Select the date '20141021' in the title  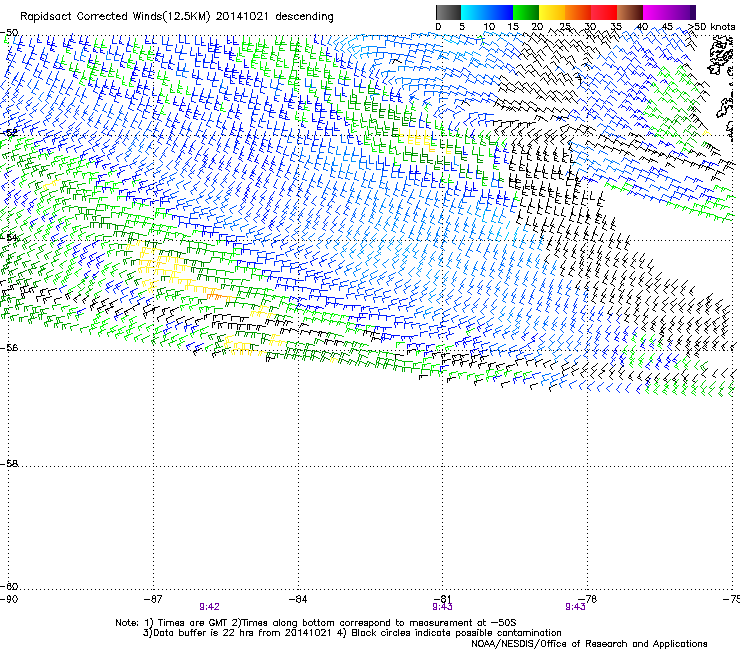click(x=242, y=17)
